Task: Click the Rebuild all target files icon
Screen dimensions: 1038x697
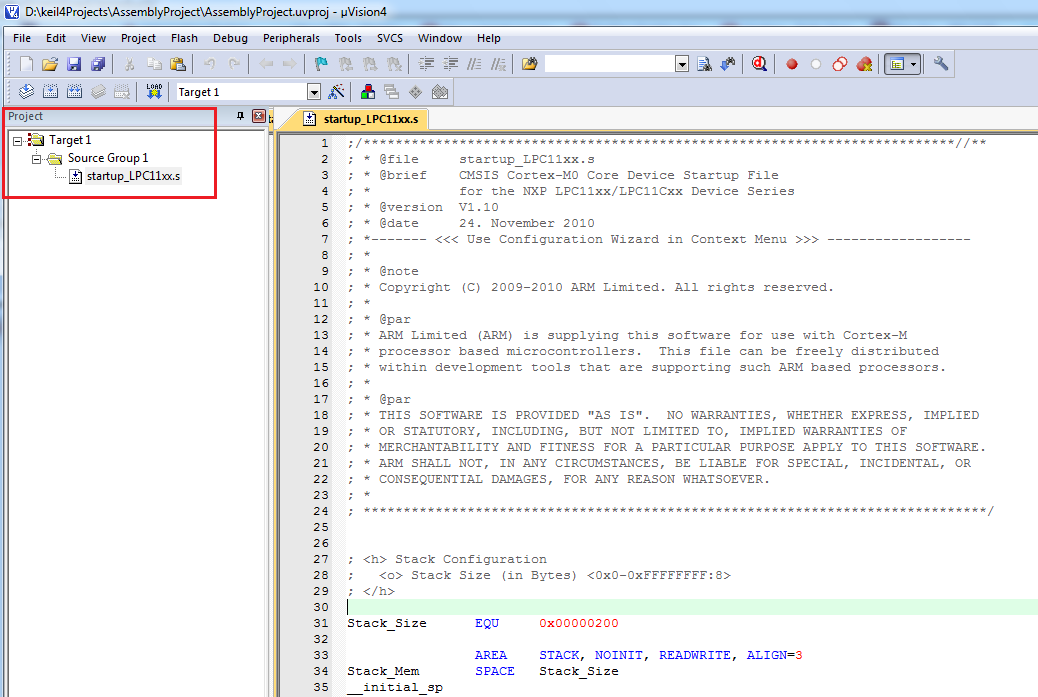Action: [74, 92]
